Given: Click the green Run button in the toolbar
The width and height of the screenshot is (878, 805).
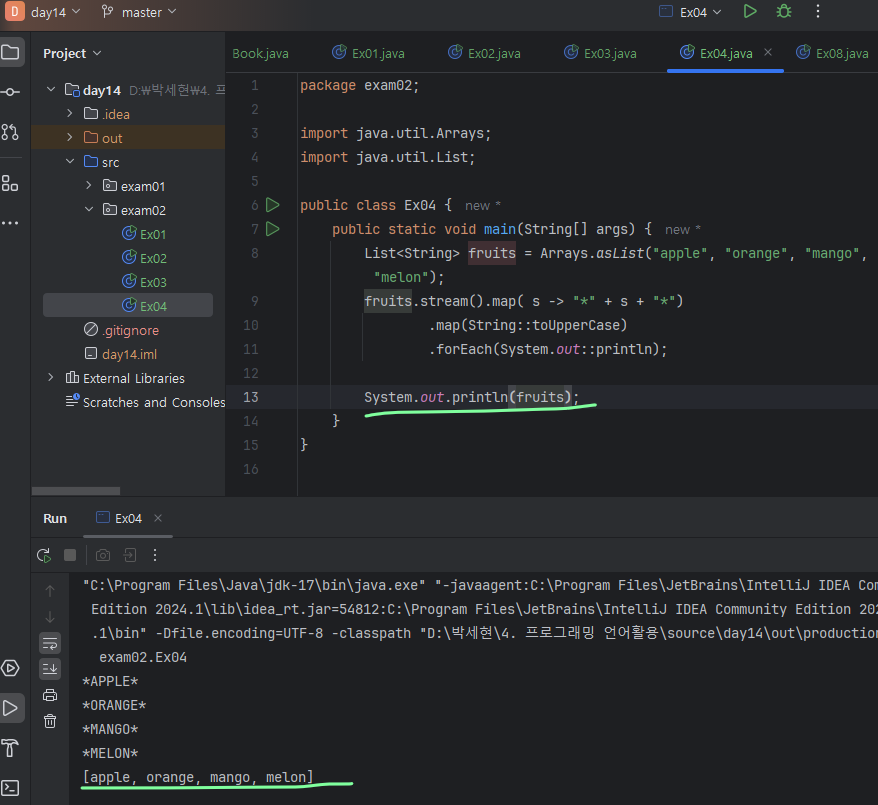Looking at the screenshot, I should pyautogui.click(x=750, y=12).
